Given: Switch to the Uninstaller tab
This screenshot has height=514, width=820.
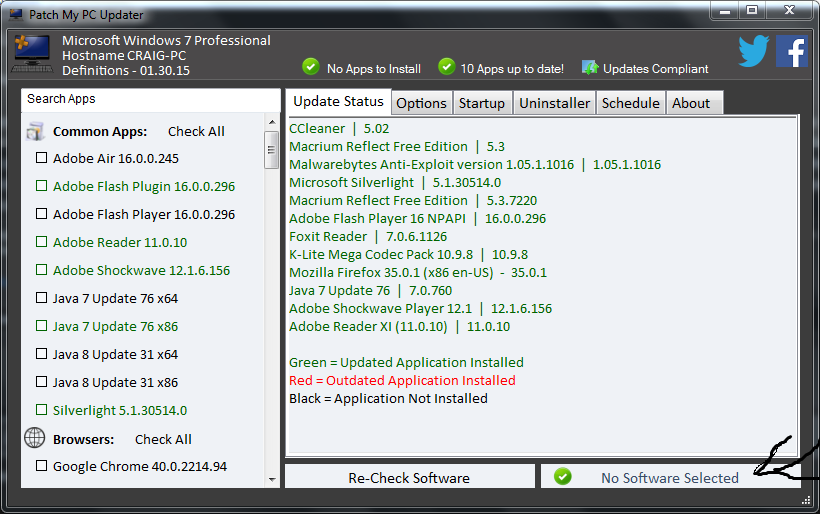Looking at the screenshot, I should pyautogui.click(x=554, y=103).
